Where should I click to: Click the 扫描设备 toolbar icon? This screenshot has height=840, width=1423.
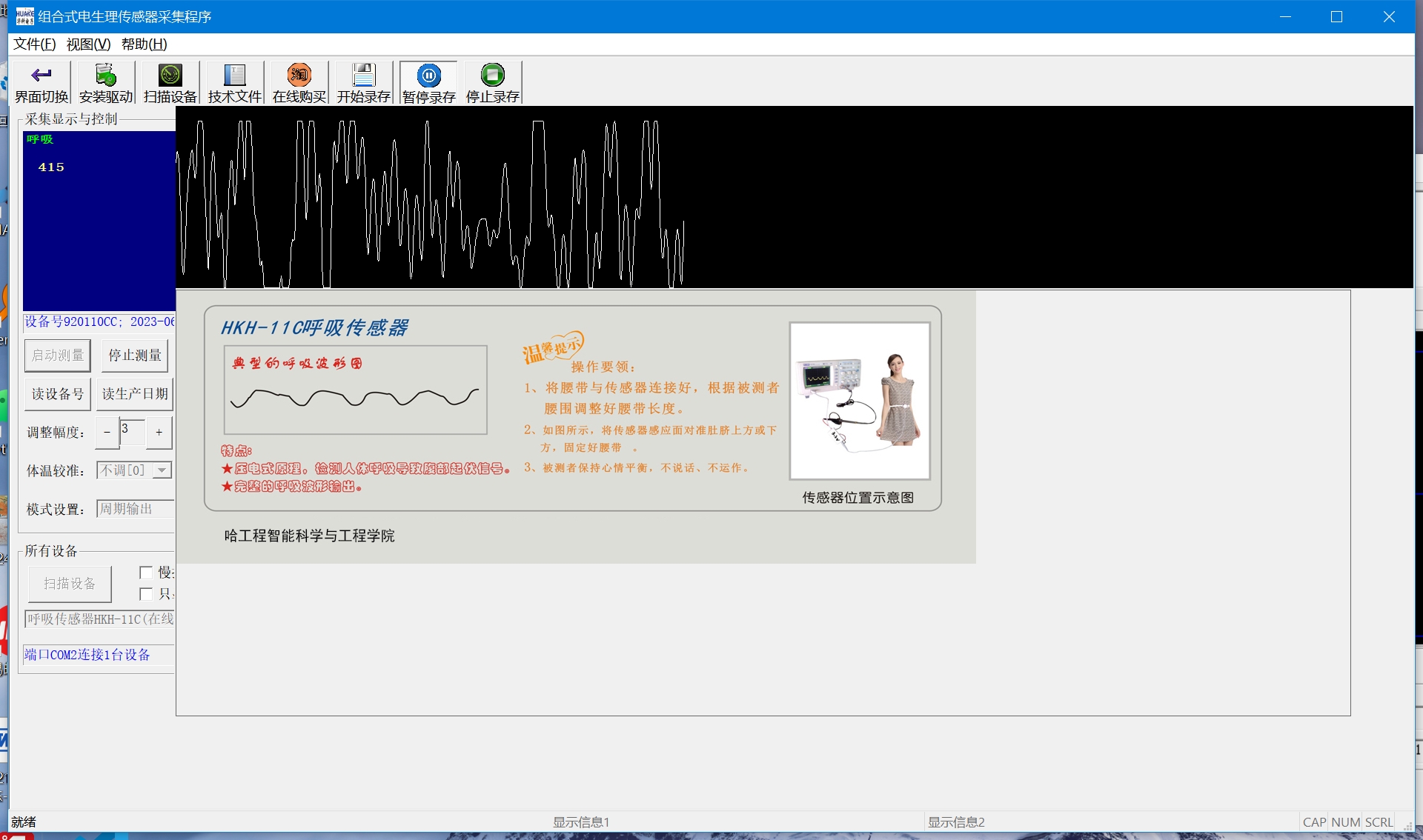coord(170,75)
